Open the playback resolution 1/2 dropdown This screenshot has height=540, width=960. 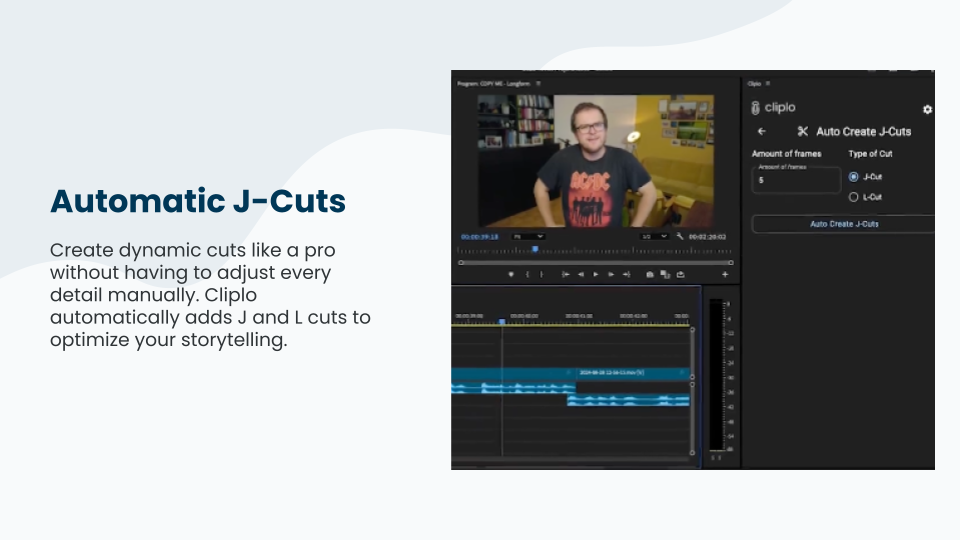click(654, 236)
